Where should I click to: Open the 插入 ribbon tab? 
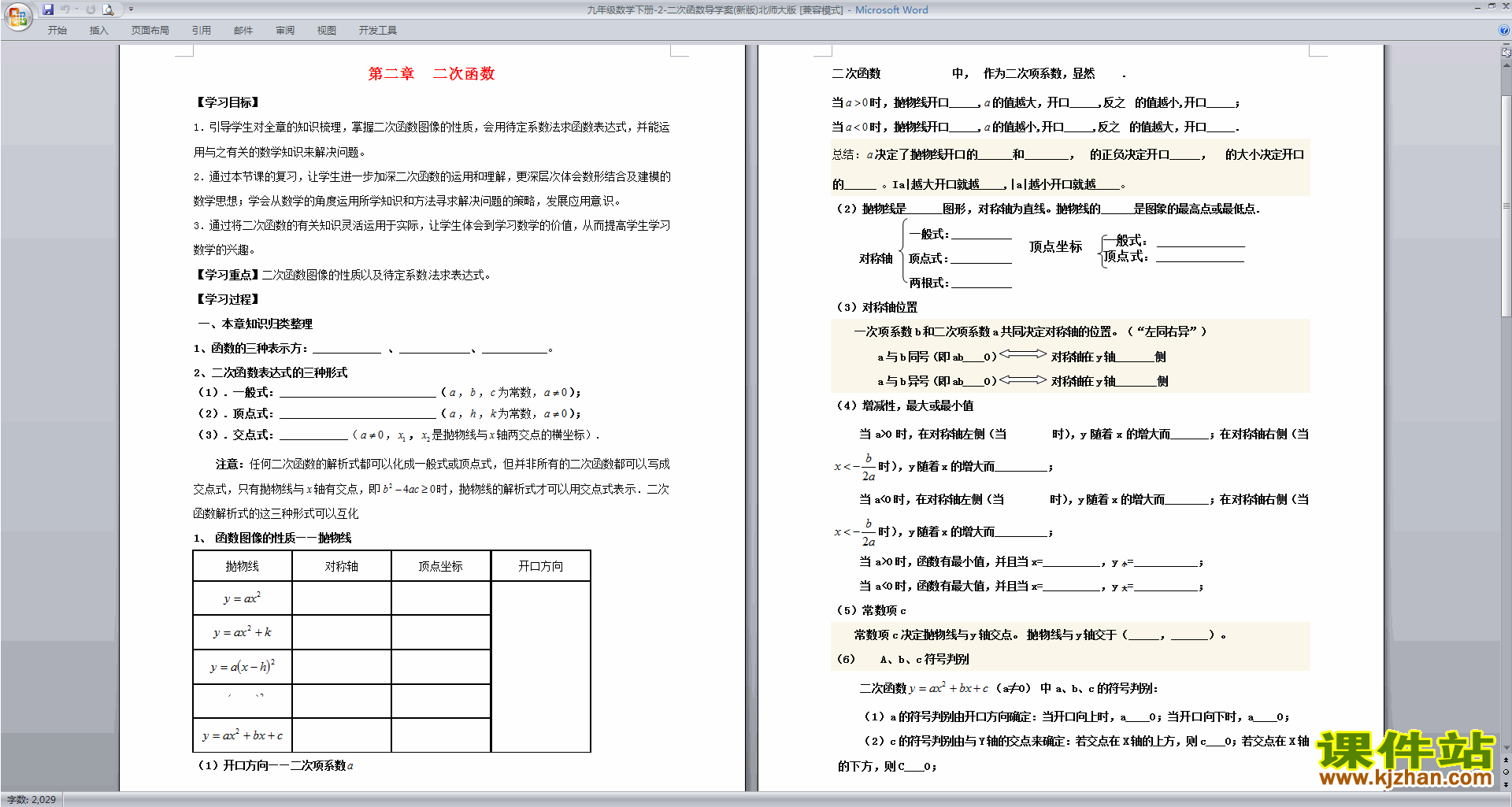coord(98,31)
